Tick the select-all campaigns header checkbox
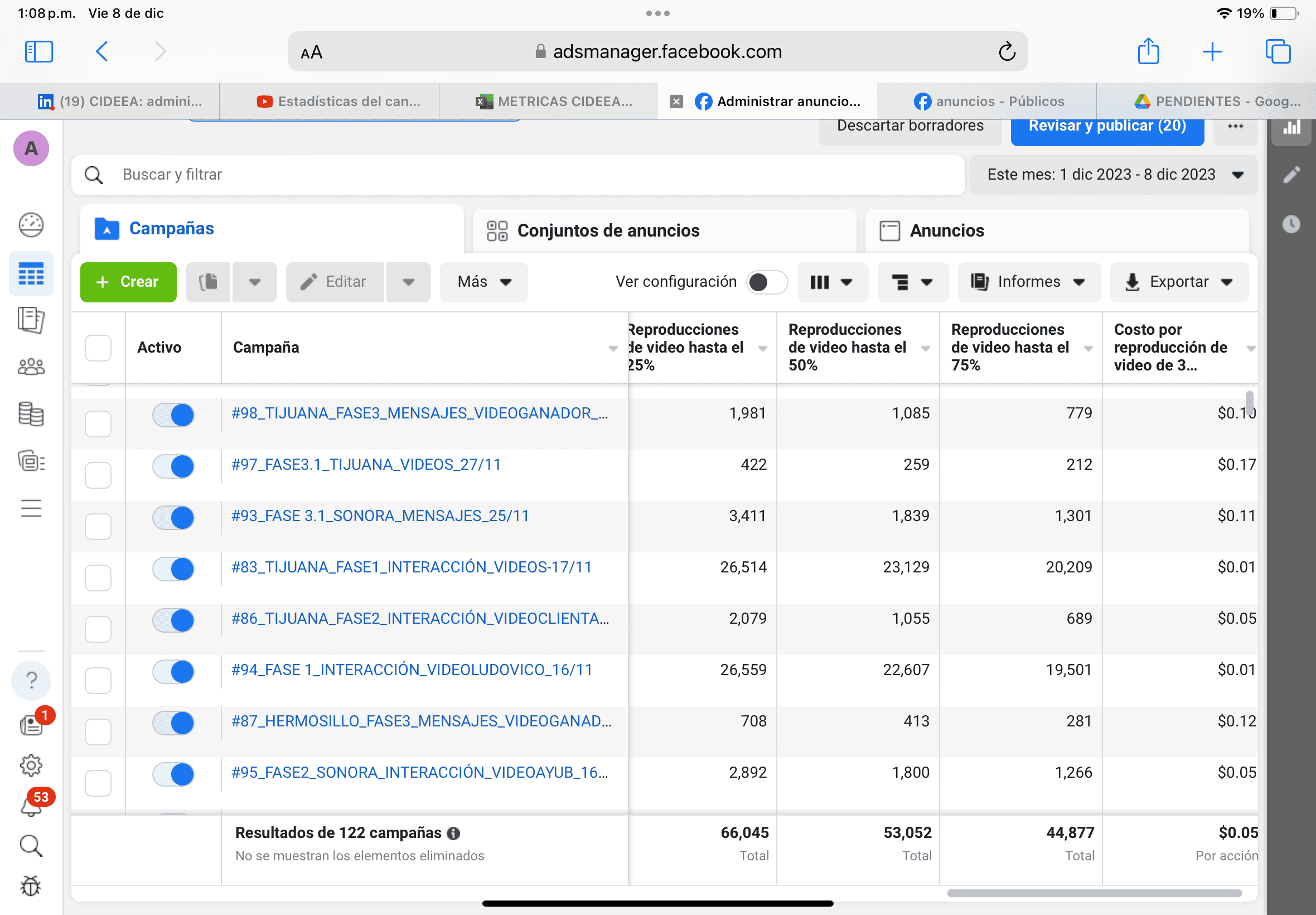Viewport: 1316px width, 915px height. 98,348
